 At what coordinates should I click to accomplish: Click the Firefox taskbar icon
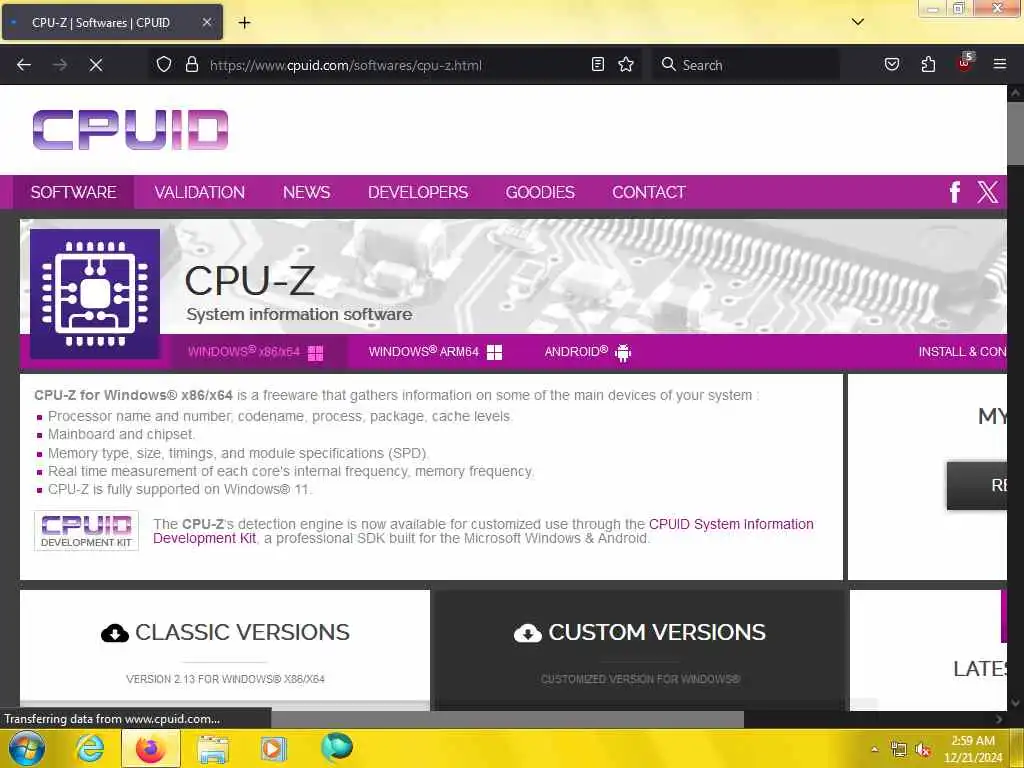[151, 748]
